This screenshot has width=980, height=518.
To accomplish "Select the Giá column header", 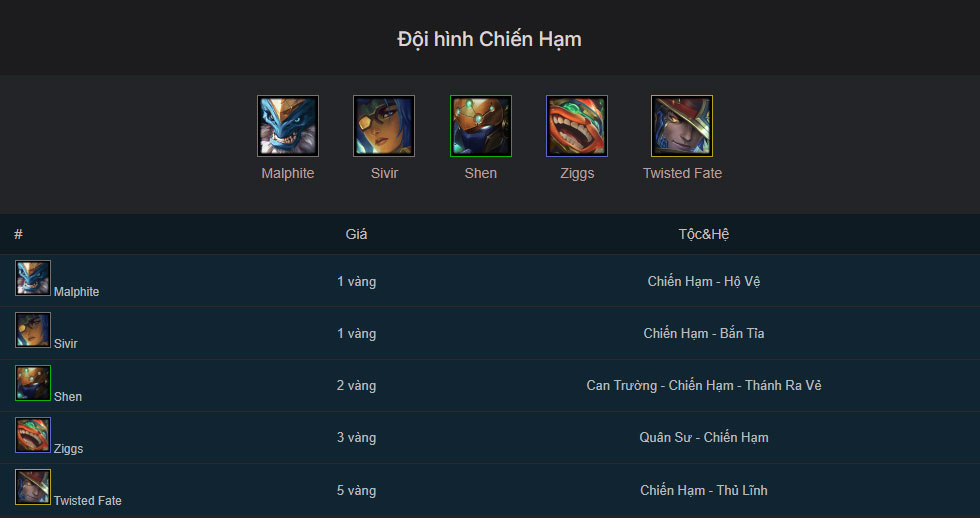I will click(356, 234).
